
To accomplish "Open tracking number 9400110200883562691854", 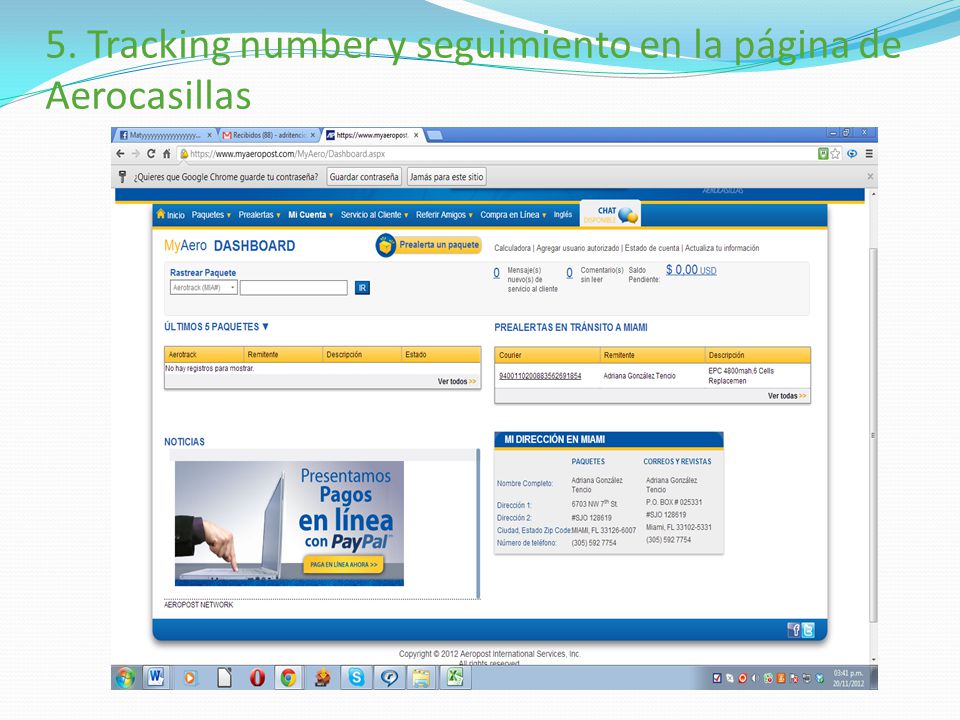I will click(540, 376).
